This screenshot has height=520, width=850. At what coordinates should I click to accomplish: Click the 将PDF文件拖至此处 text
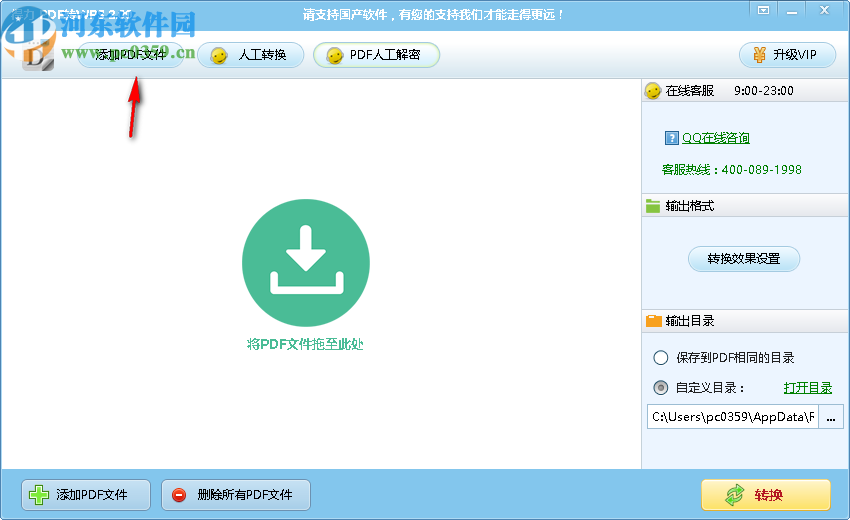305,344
